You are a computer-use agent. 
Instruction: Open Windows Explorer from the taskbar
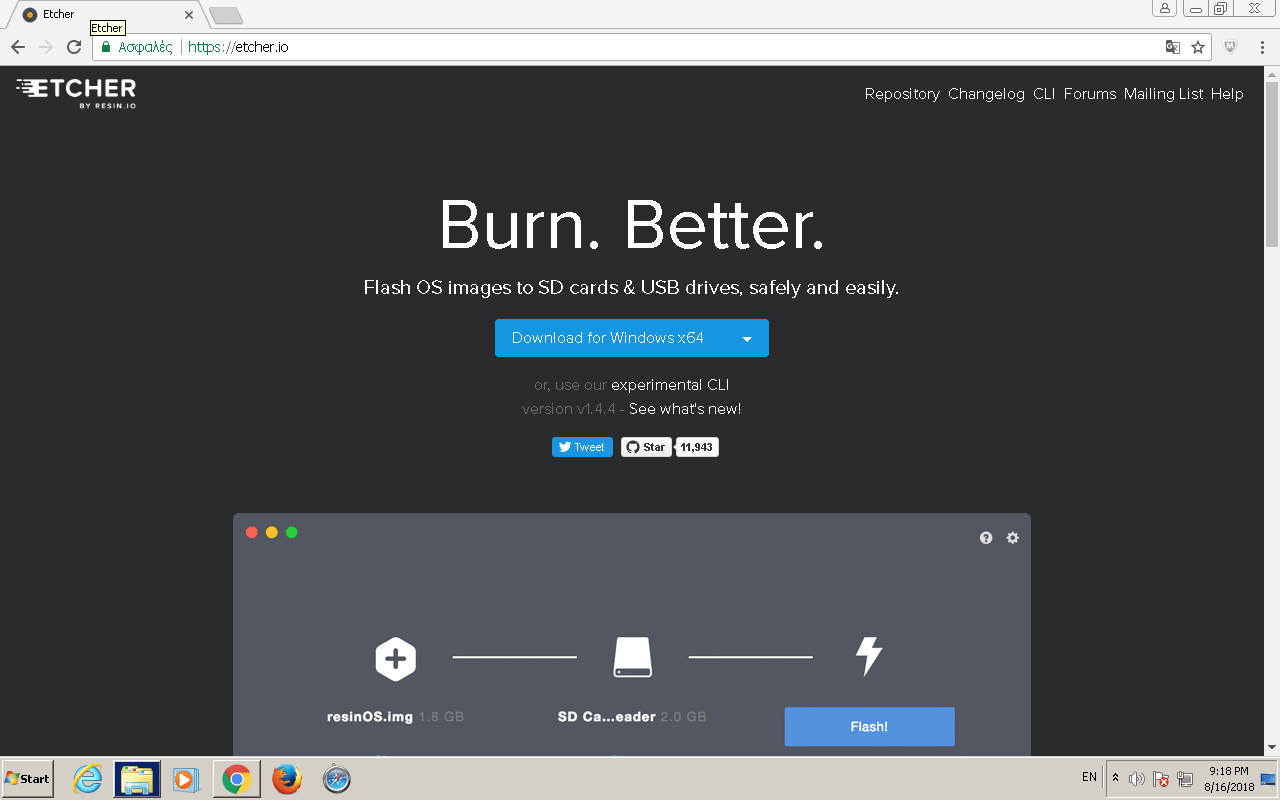point(137,779)
